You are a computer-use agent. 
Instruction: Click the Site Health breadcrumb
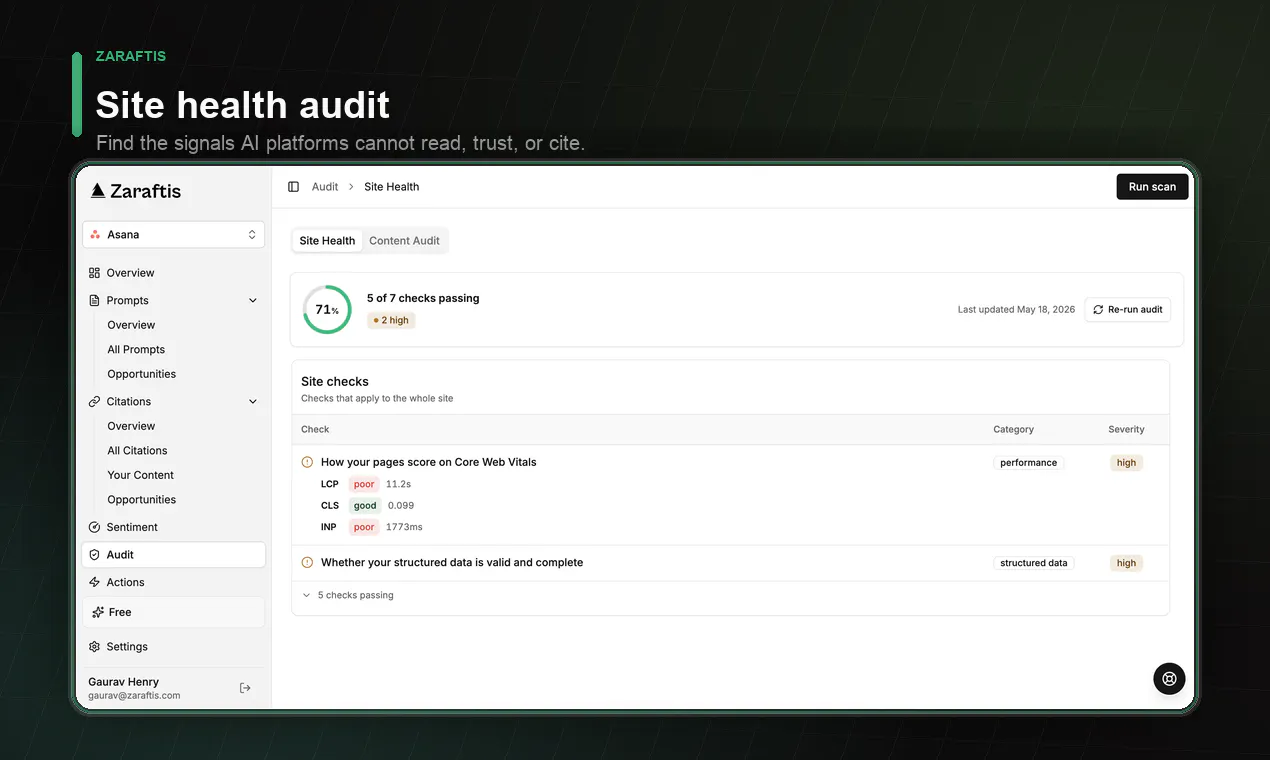point(391,187)
